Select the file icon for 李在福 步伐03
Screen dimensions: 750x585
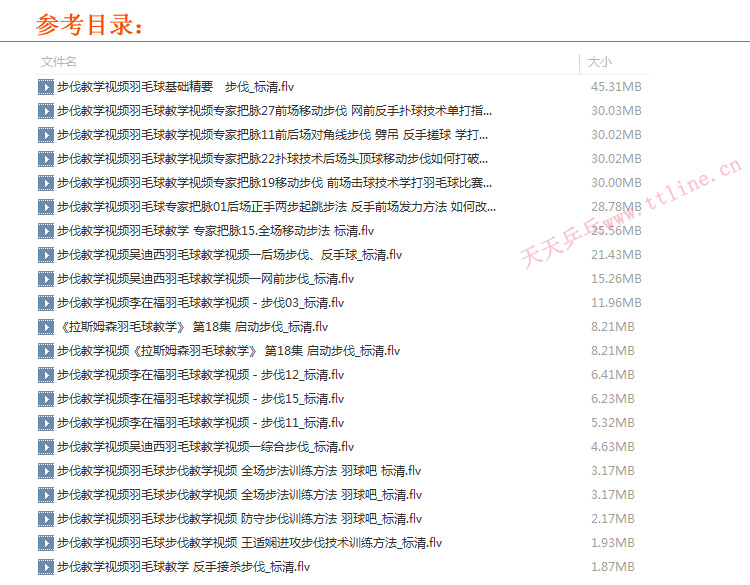45,303
